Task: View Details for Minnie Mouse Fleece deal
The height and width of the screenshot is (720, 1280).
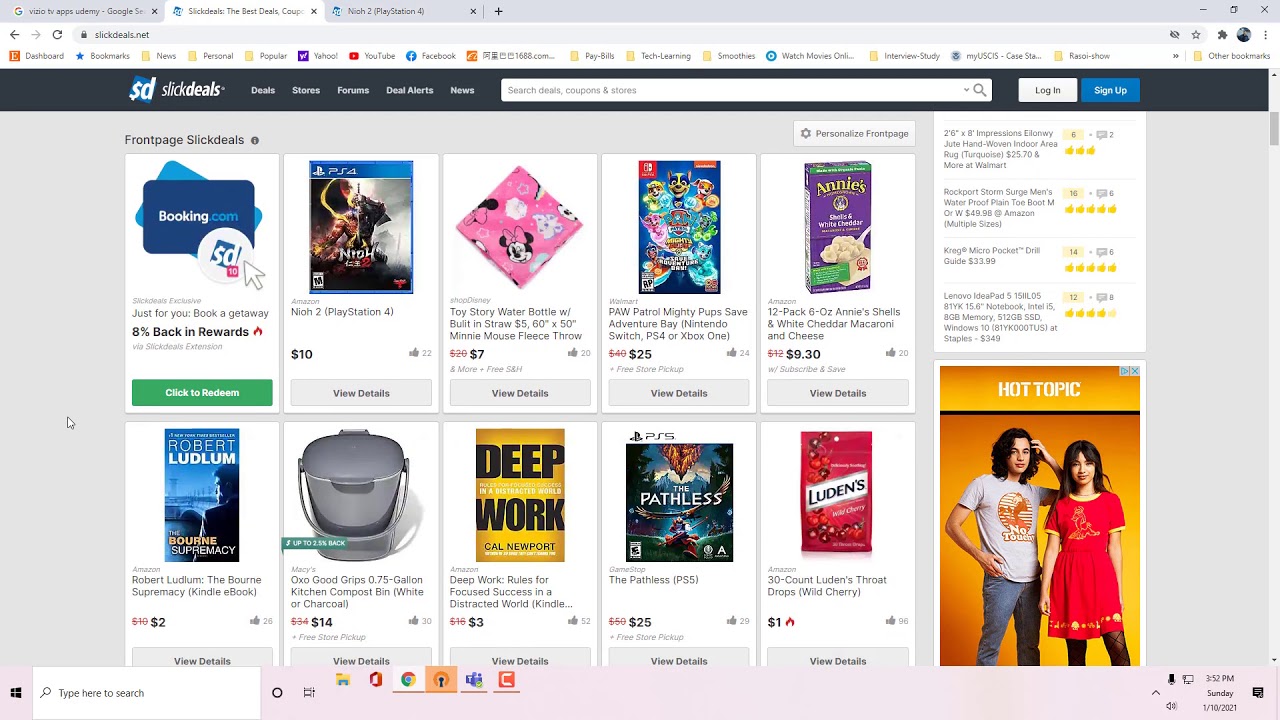Action: 520,393
